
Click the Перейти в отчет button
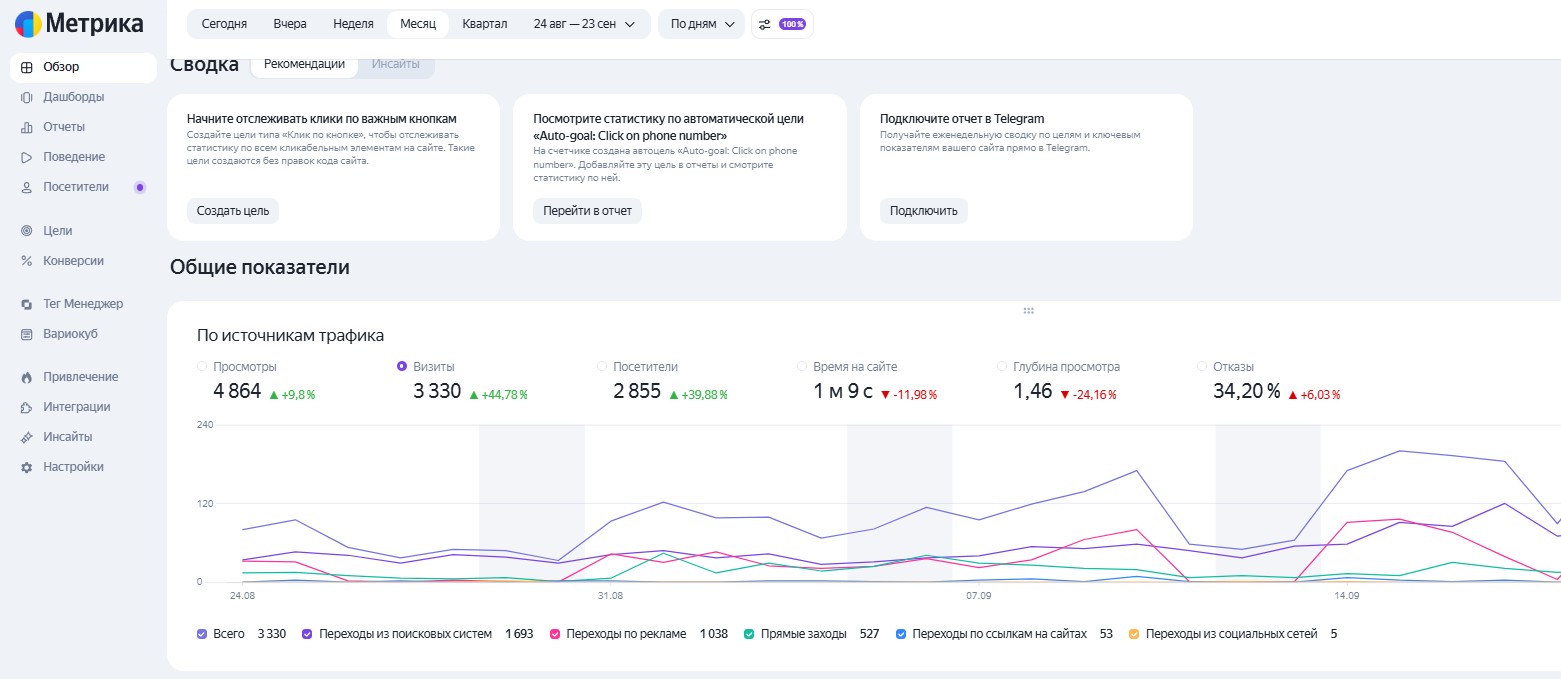[x=587, y=211]
